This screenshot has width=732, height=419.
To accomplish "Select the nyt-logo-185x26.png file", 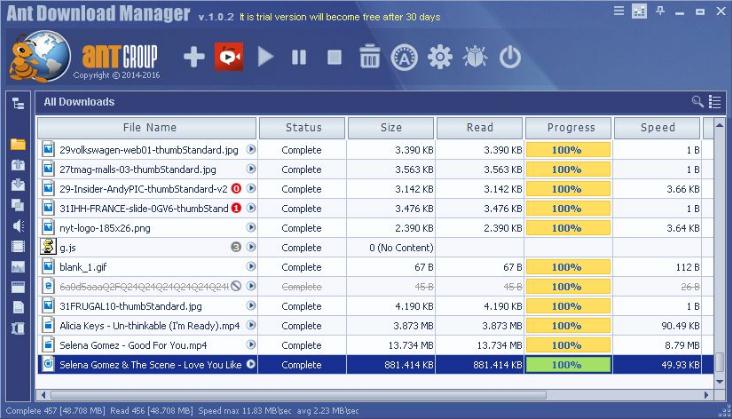I will [105, 228].
